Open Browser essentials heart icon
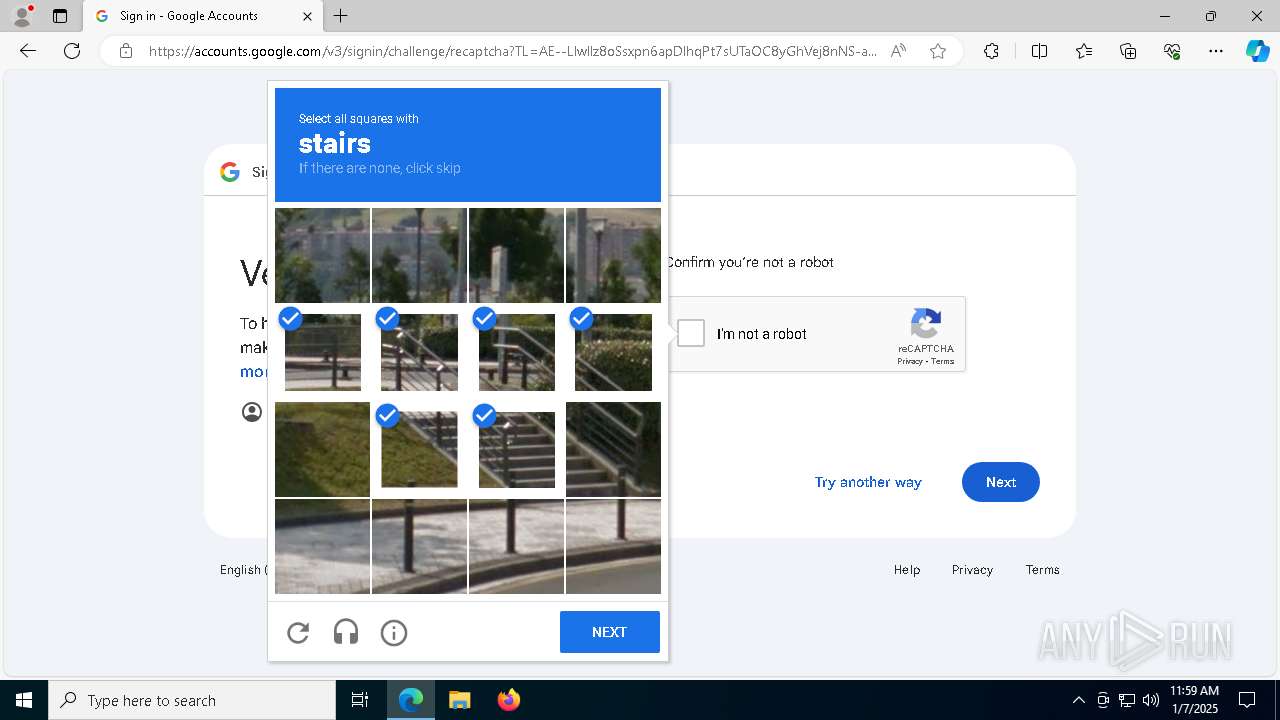 (1172, 51)
